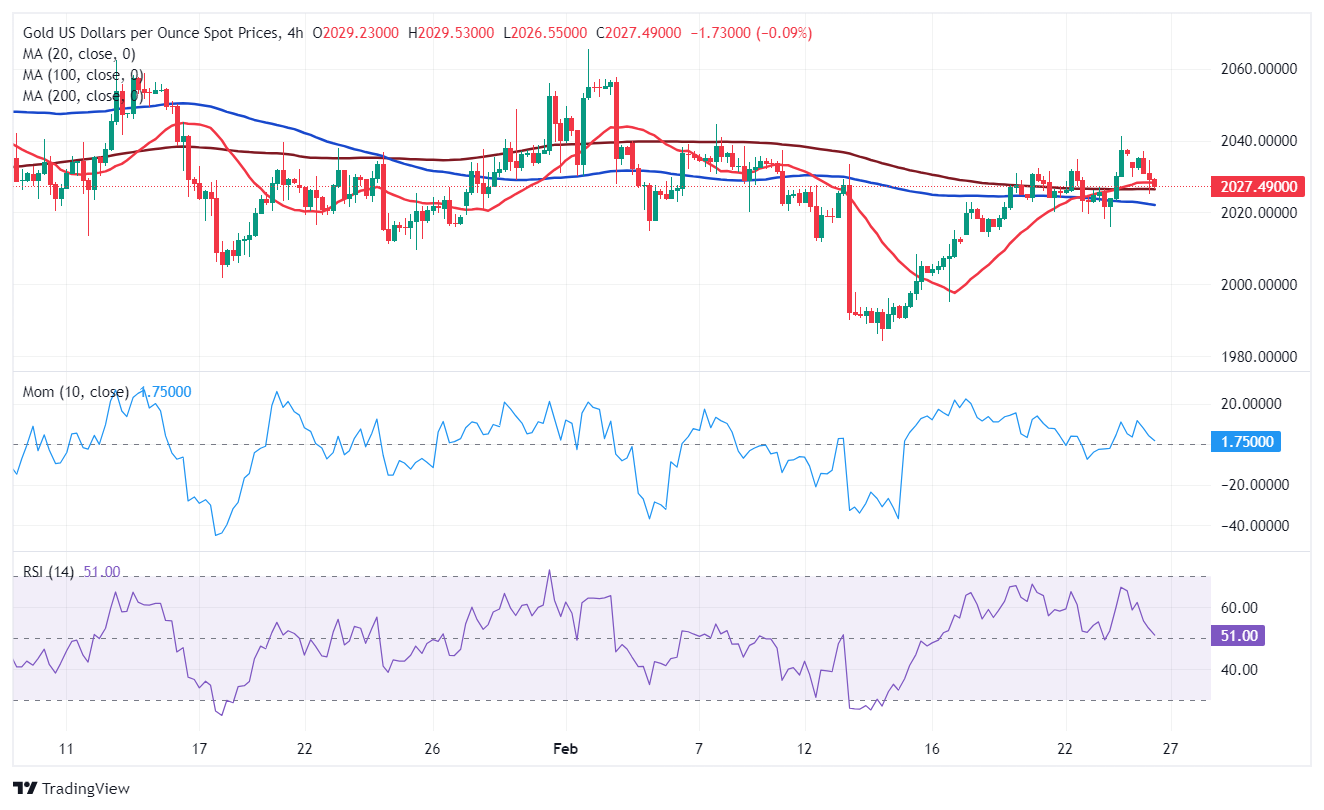The image size is (1324, 810).
Task: Click the 11 date marker on time axis
Action: coord(66,749)
